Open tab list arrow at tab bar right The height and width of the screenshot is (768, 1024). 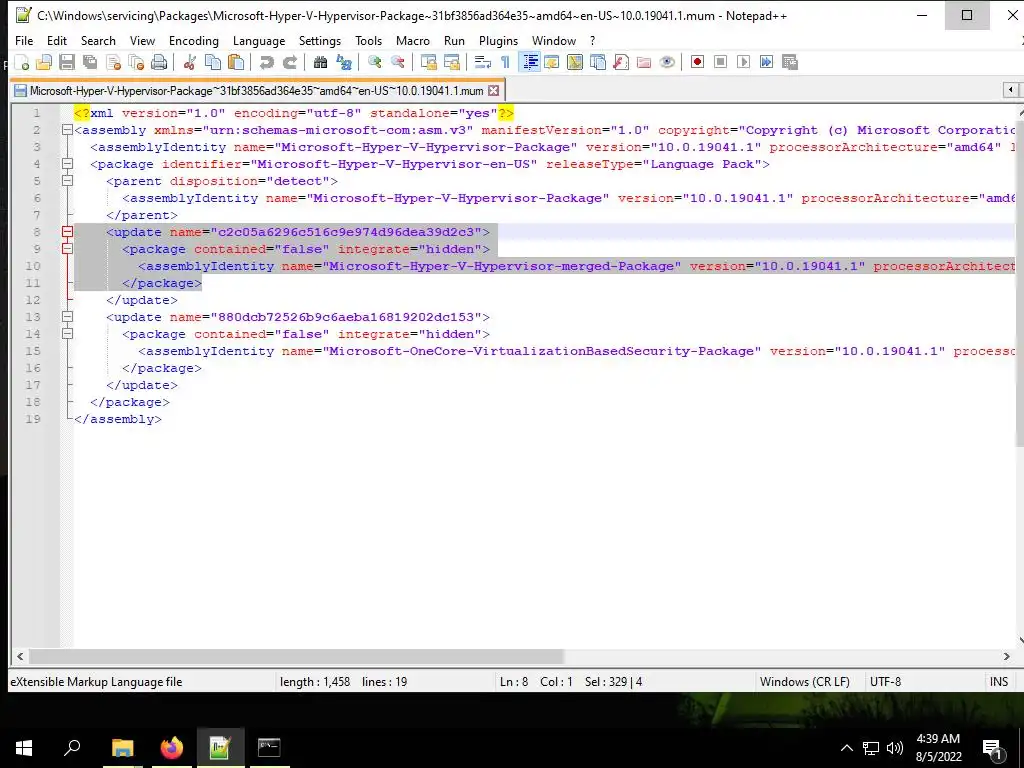point(1010,89)
